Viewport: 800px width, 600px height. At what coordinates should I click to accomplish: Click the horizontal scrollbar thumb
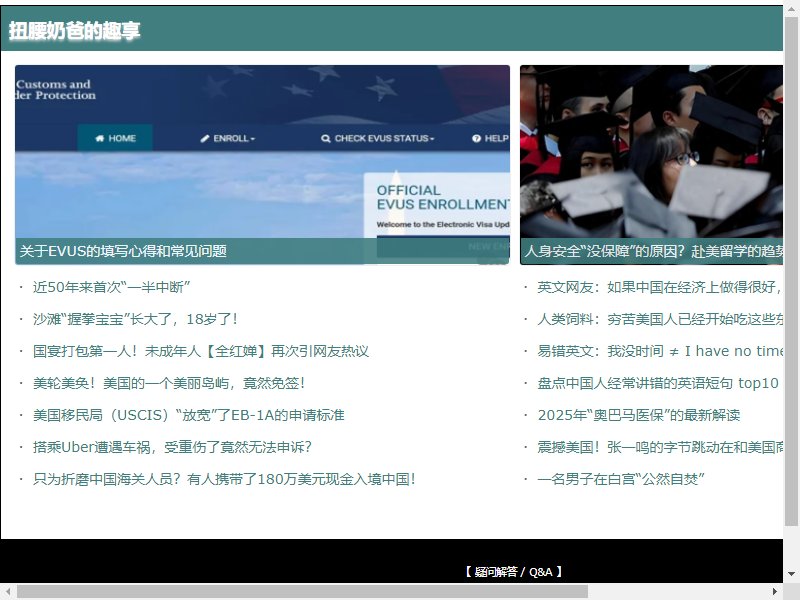pyautogui.click(x=302, y=591)
